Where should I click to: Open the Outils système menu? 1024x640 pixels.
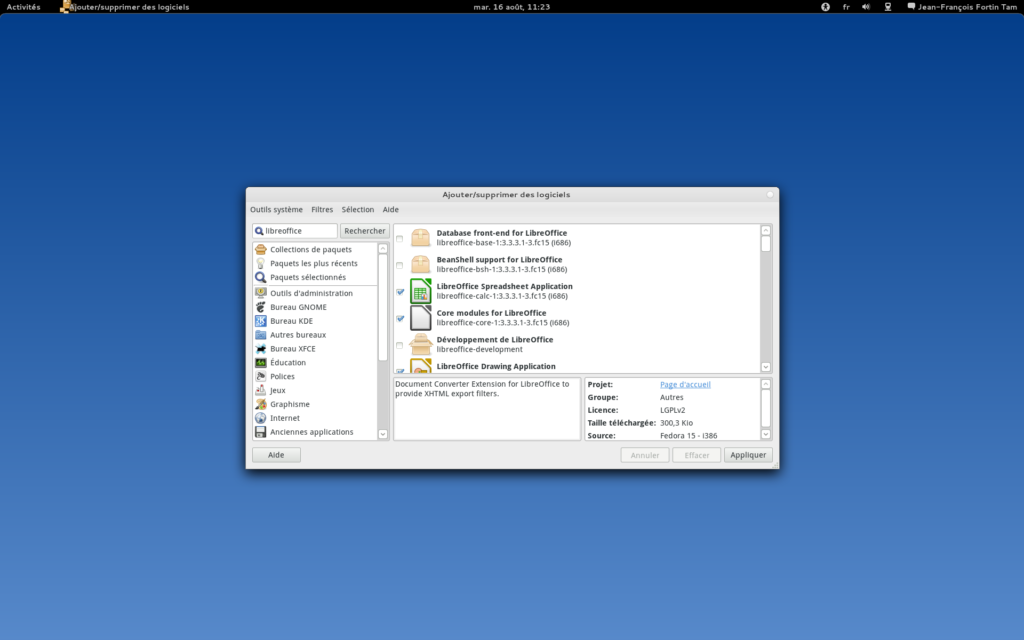point(276,210)
